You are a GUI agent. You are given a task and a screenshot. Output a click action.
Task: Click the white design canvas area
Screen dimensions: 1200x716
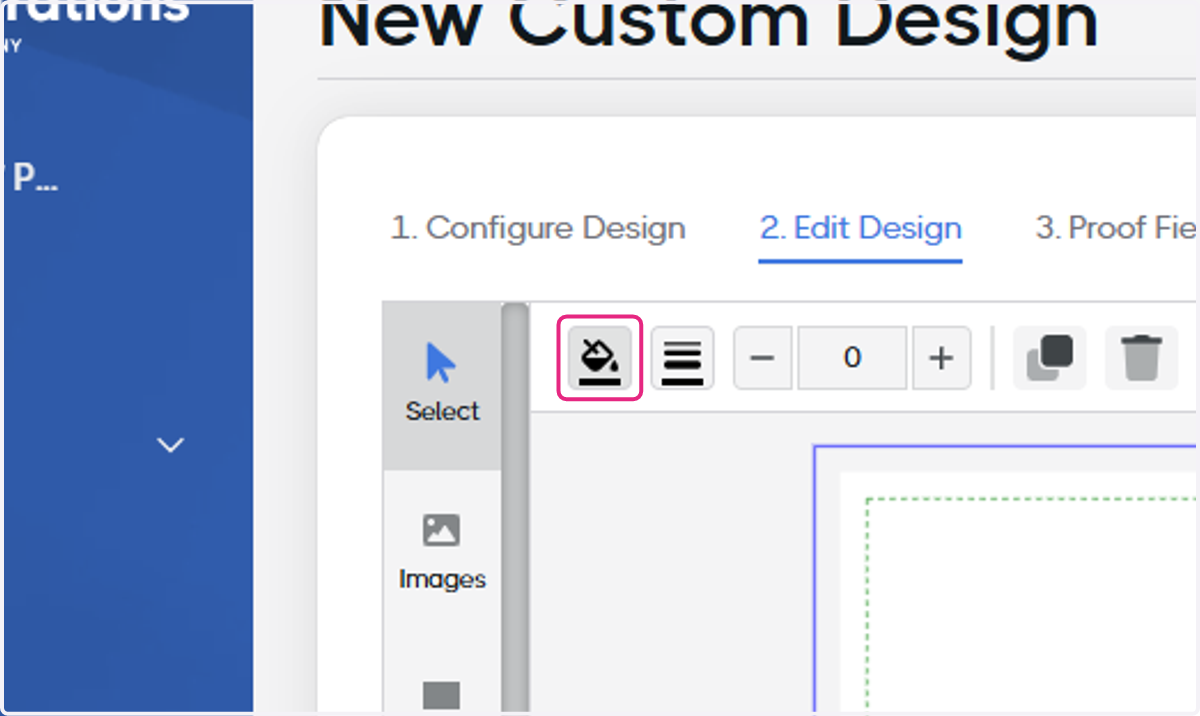point(1020,594)
